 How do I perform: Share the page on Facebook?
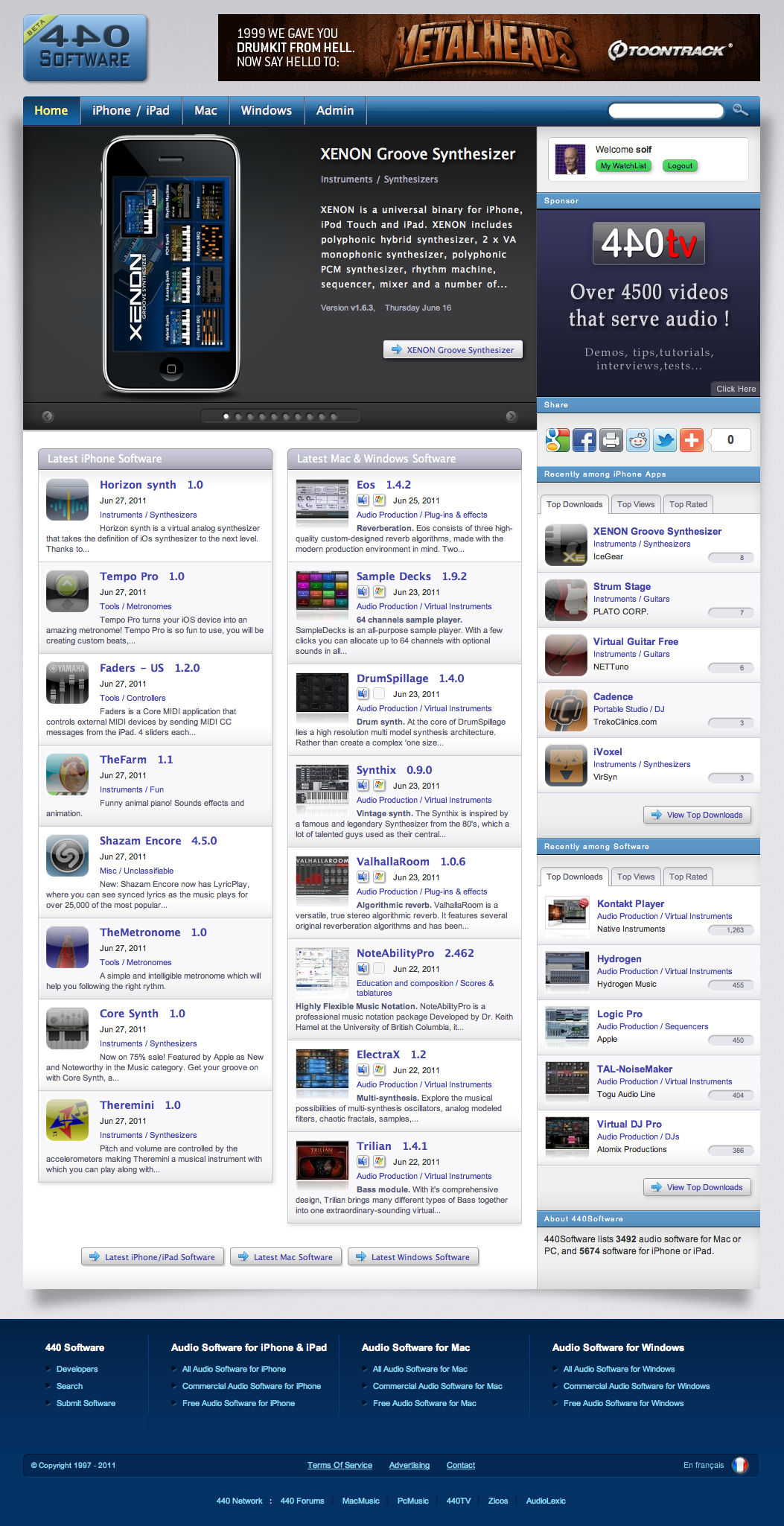click(584, 440)
